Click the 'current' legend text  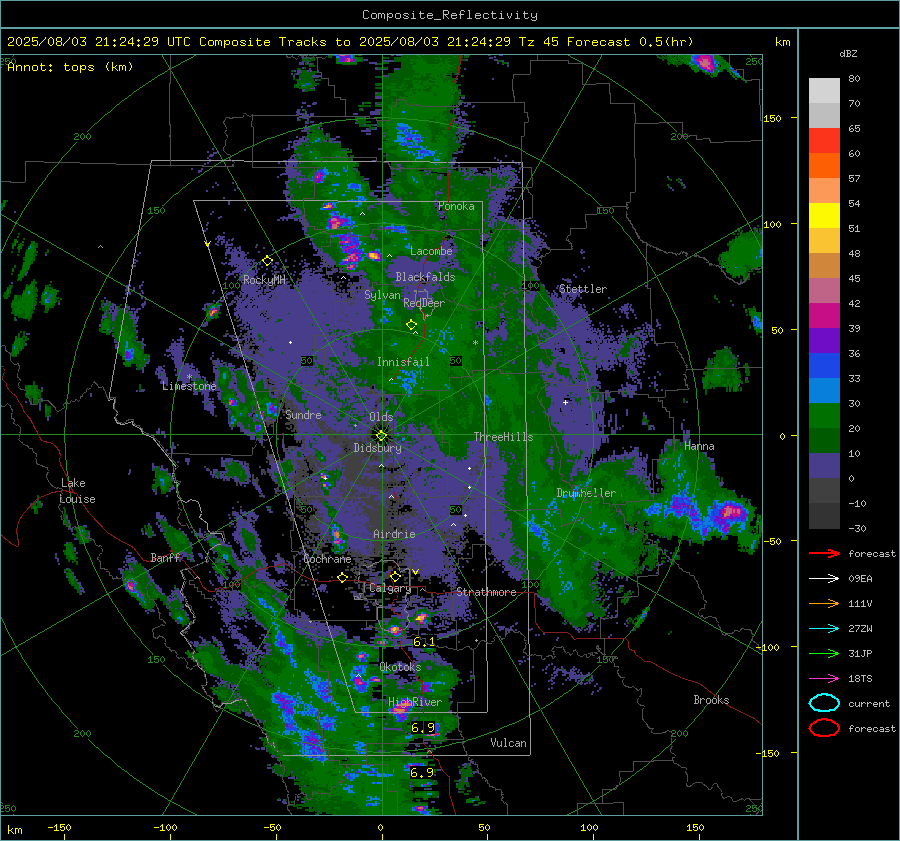(x=869, y=704)
